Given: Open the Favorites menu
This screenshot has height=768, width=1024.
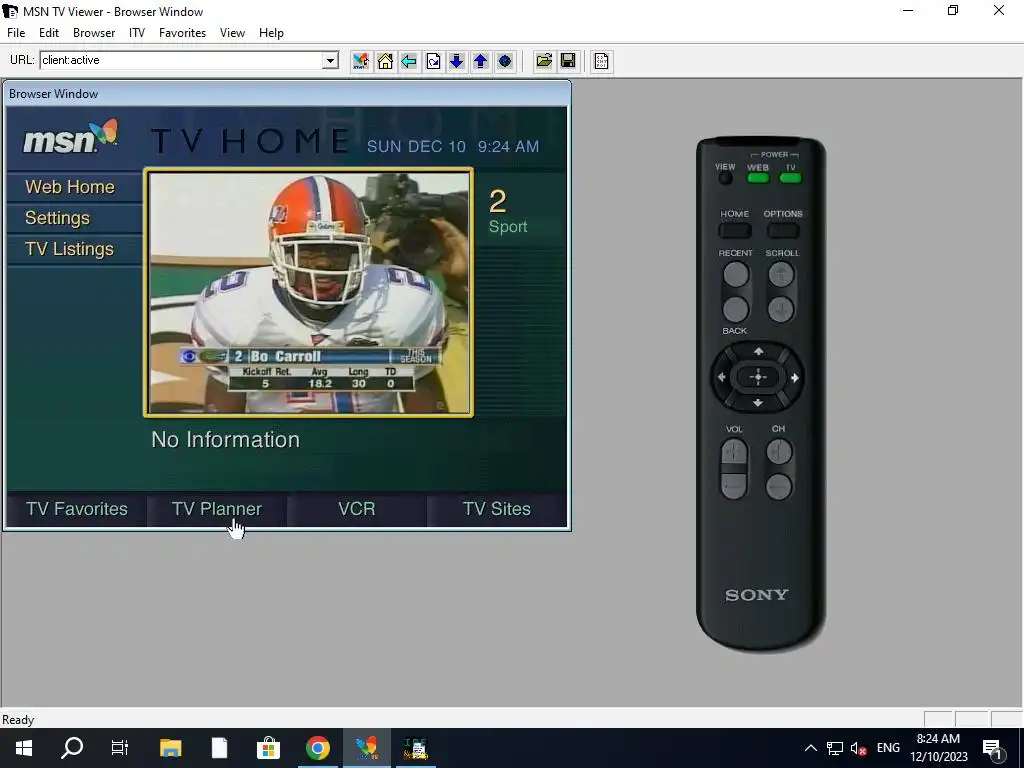Looking at the screenshot, I should click(182, 33).
